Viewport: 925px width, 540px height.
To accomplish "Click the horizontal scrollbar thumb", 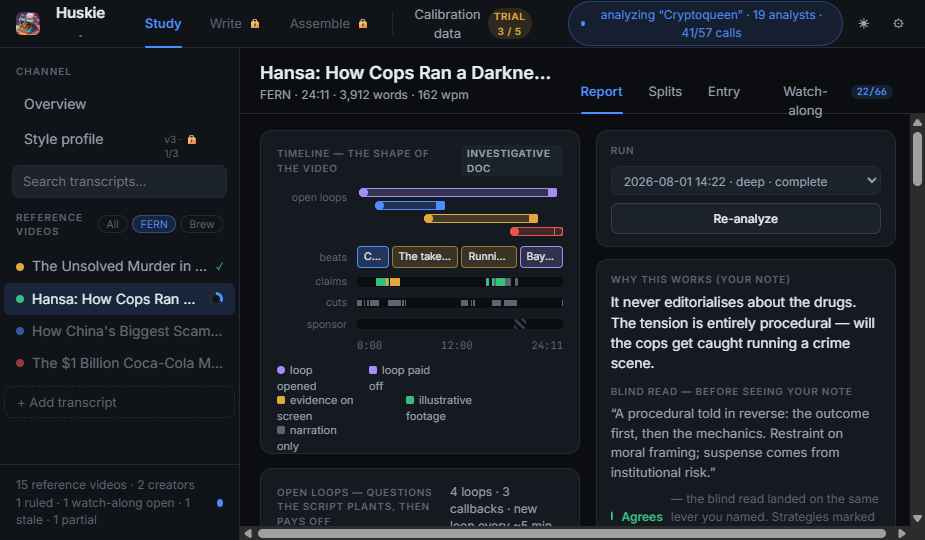I will click(572, 534).
